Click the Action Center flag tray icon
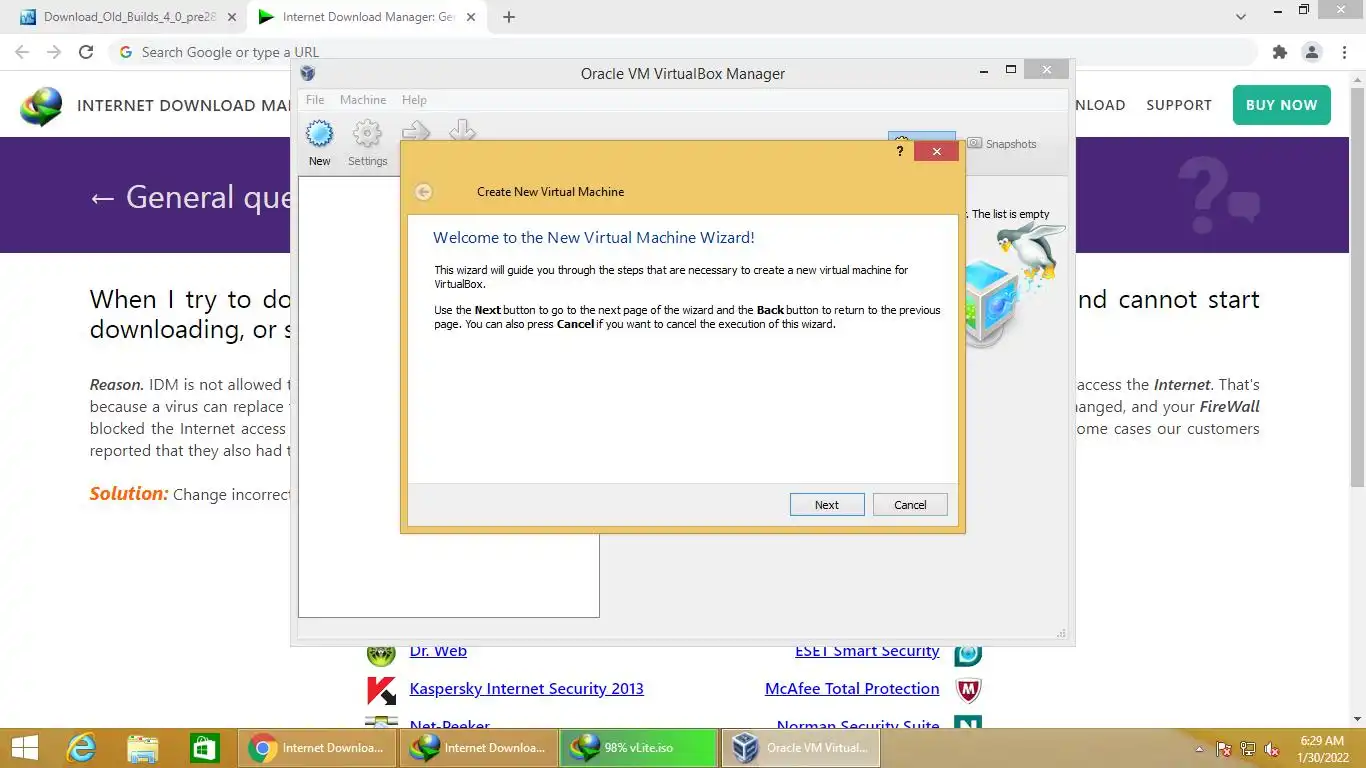The height and width of the screenshot is (768, 1366). [x=1223, y=749]
